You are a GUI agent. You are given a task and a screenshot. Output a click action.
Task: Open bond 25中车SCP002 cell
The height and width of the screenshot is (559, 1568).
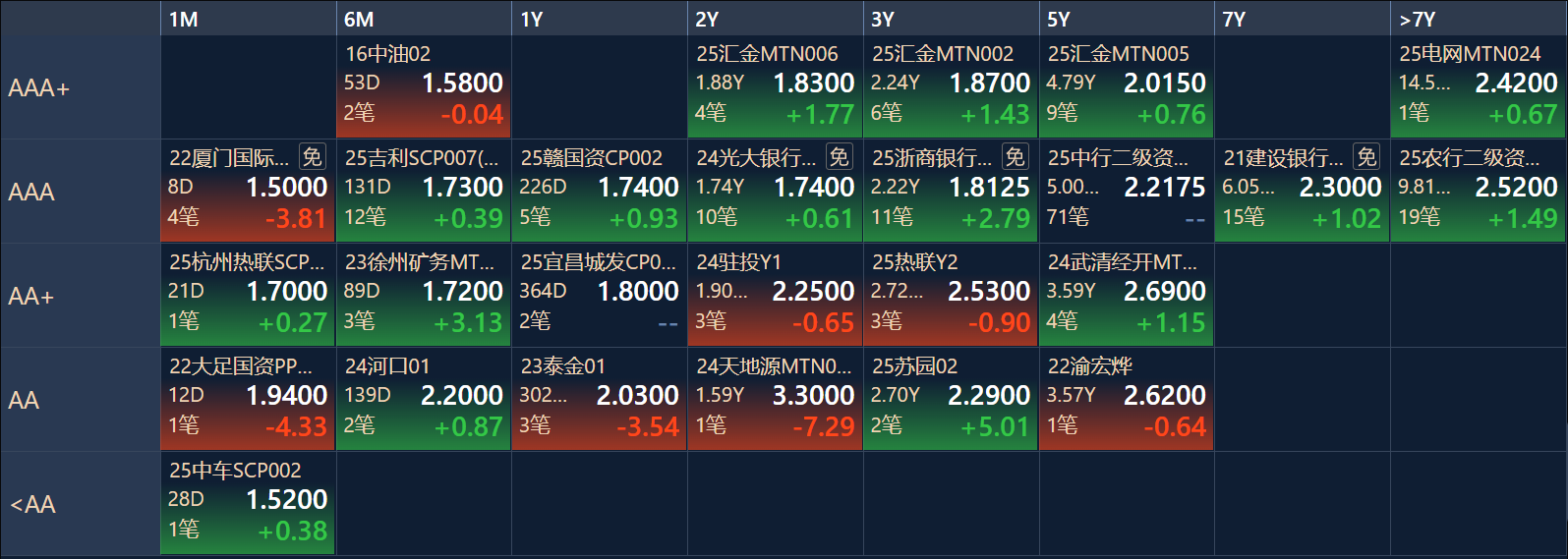248,504
